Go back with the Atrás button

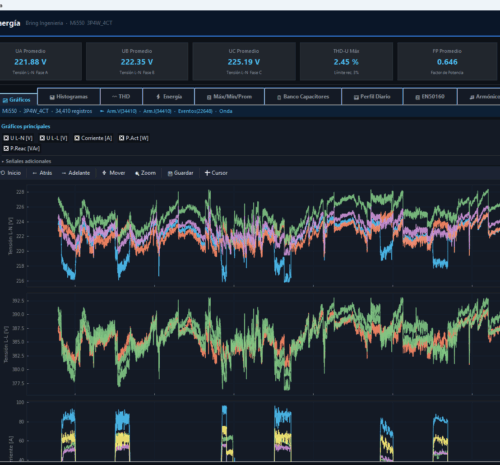[x=42, y=173]
